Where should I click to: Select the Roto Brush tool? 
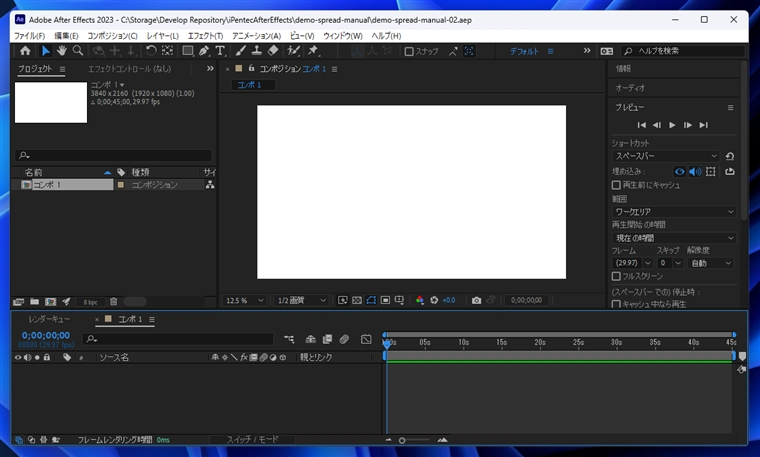(x=293, y=50)
